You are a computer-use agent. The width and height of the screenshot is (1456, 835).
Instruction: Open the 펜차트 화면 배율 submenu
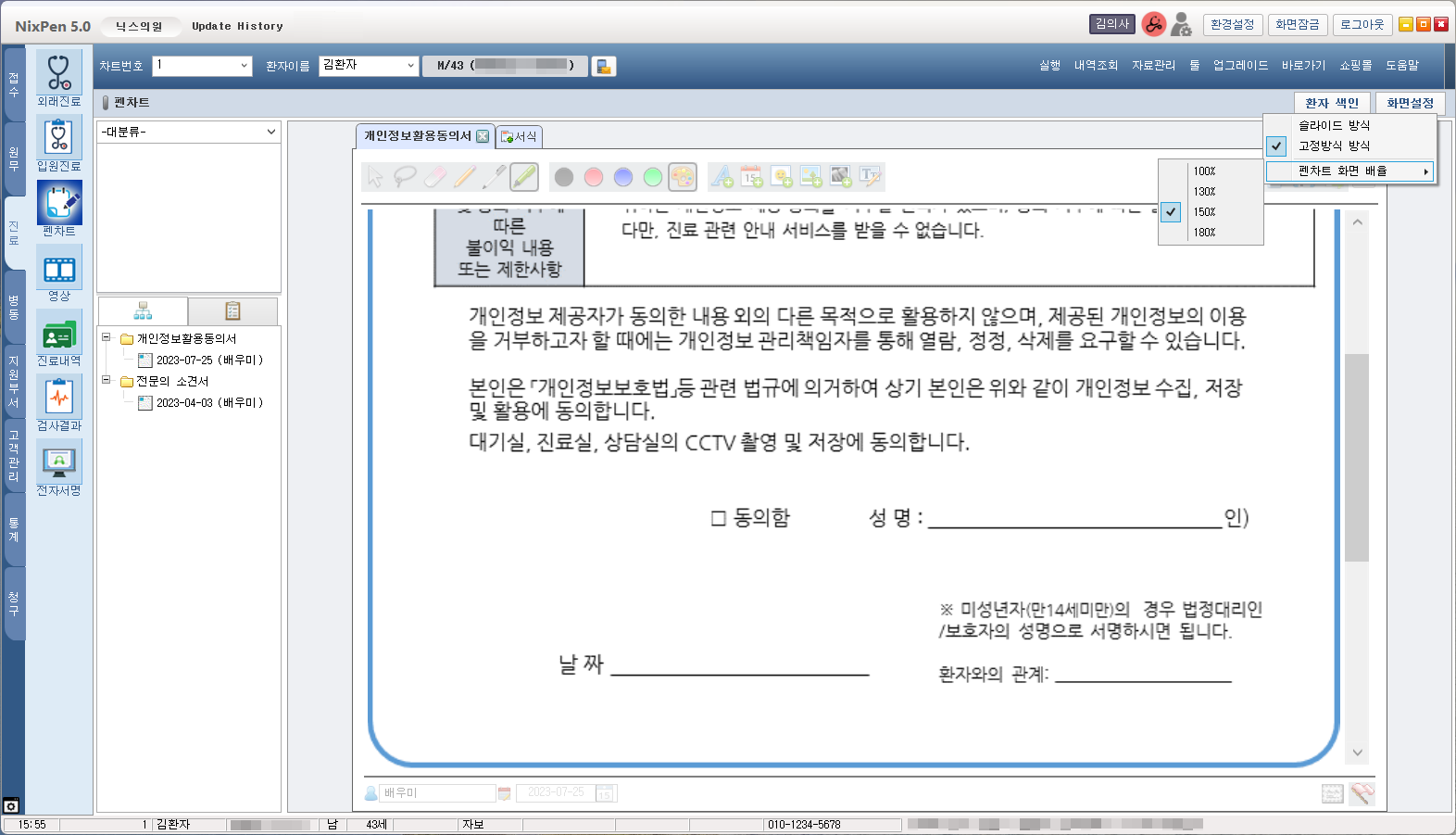point(1350,171)
